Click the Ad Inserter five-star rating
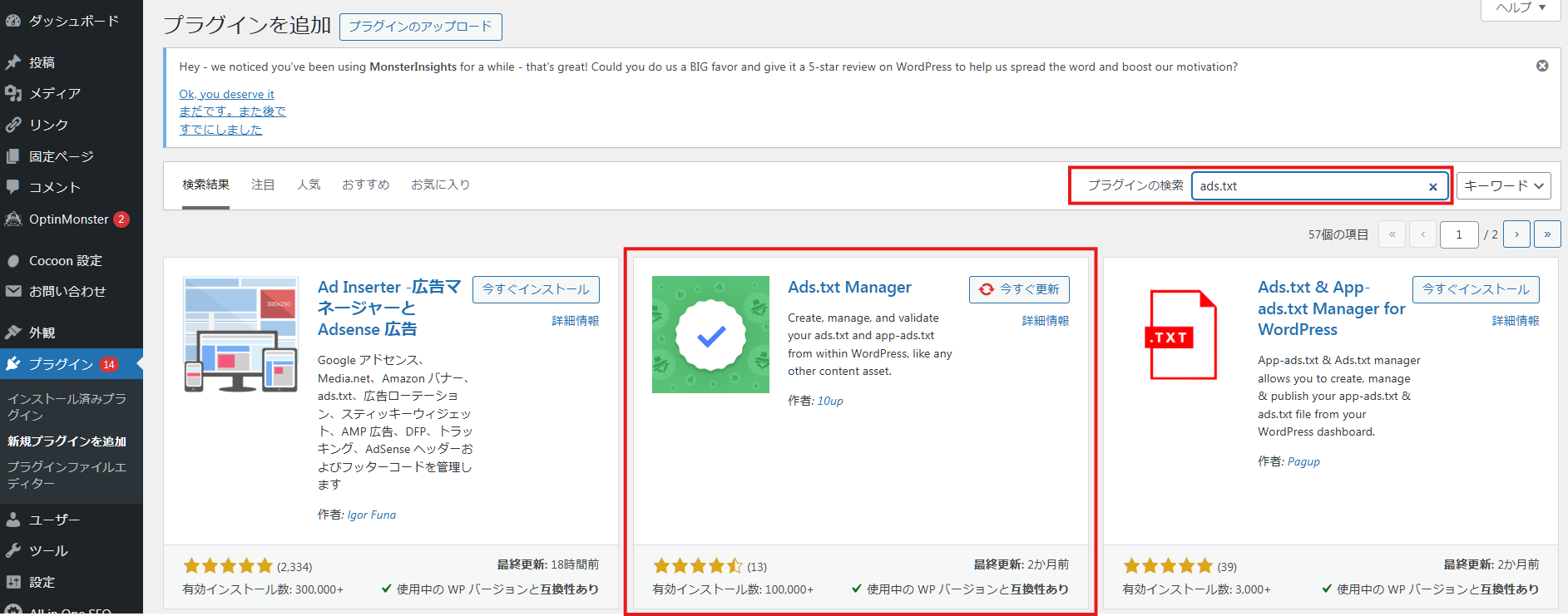The image size is (1568, 616). [x=228, y=566]
